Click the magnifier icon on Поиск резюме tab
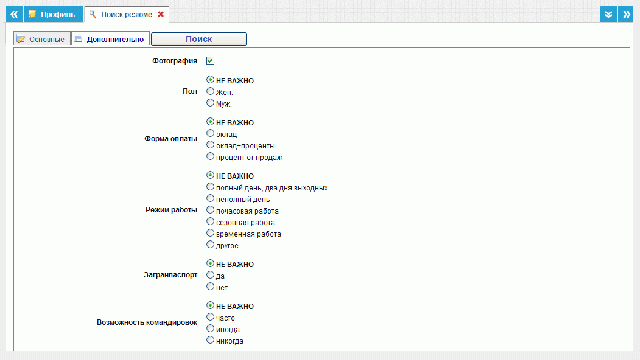640x360 pixels. pyautogui.click(x=93, y=14)
